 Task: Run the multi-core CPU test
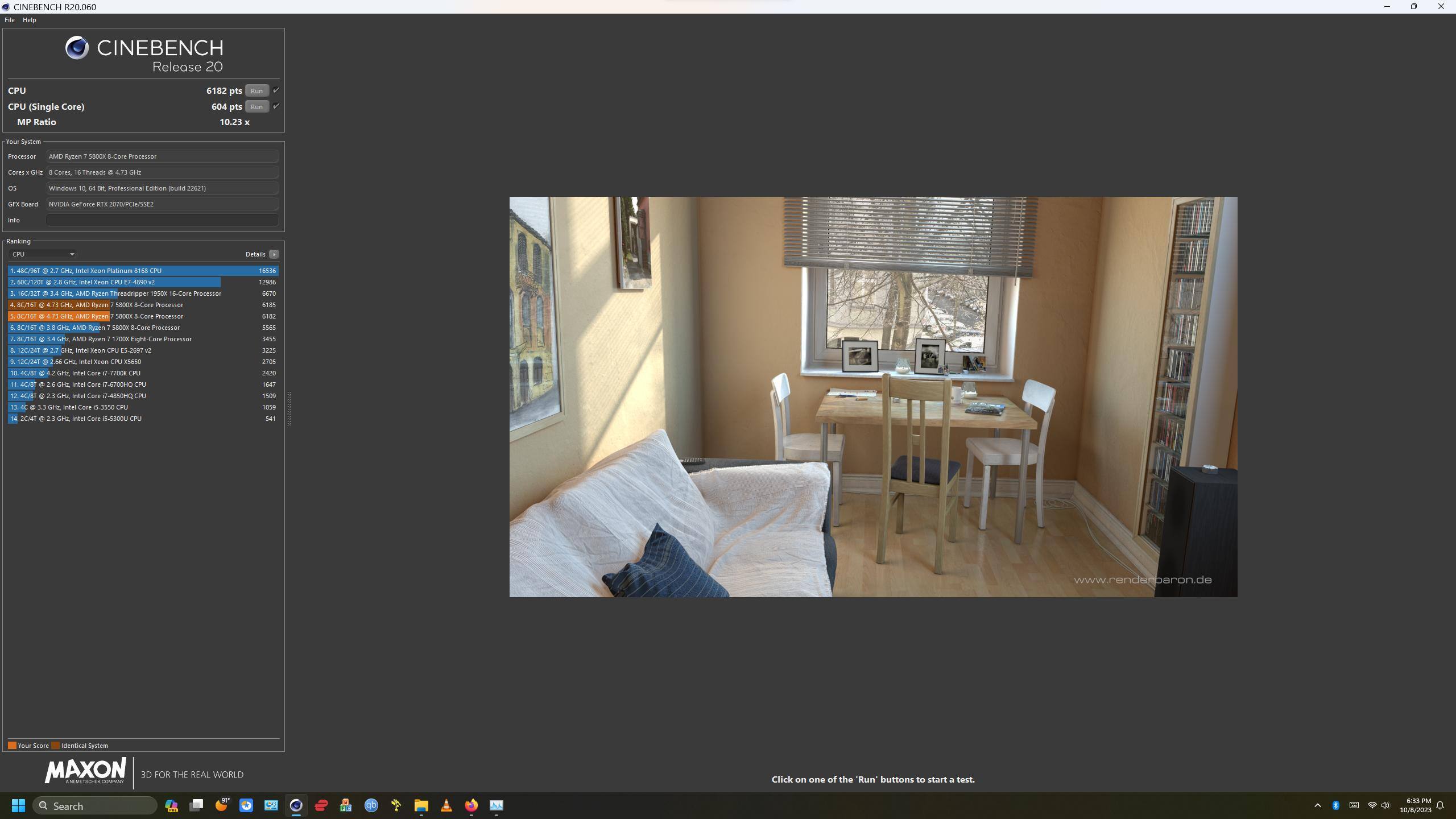pyautogui.click(x=257, y=91)
